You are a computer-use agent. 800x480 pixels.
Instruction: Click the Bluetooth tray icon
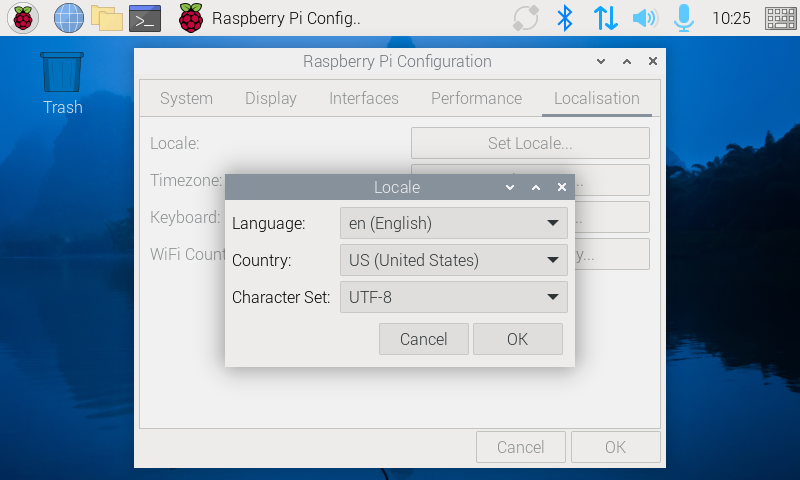(565, 18)
